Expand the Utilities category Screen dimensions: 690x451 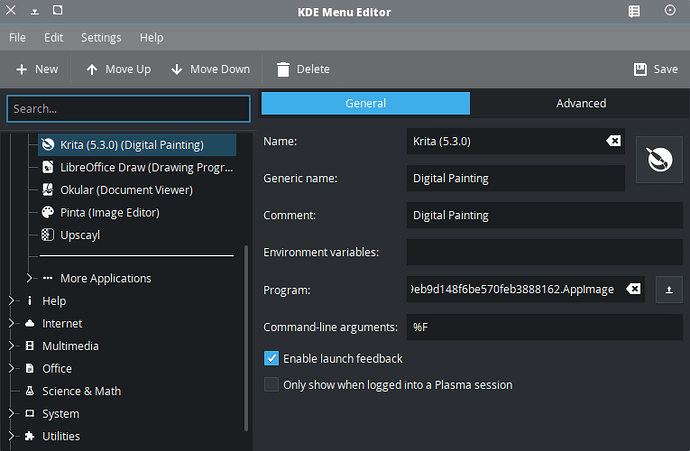(x=11, y=436)
